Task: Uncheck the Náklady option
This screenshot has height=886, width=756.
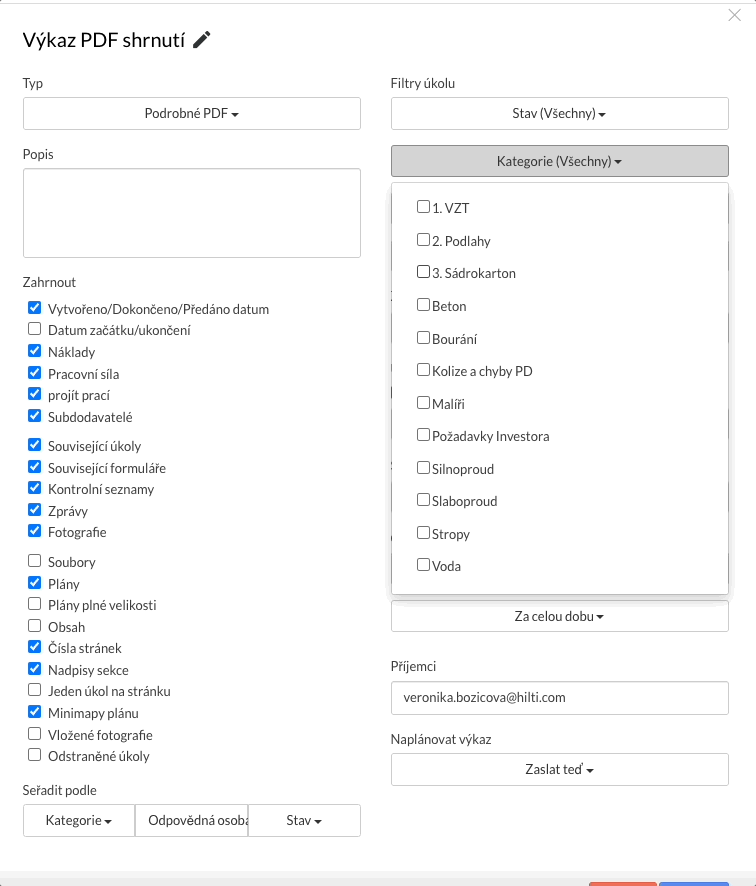Action: [34, 350]
